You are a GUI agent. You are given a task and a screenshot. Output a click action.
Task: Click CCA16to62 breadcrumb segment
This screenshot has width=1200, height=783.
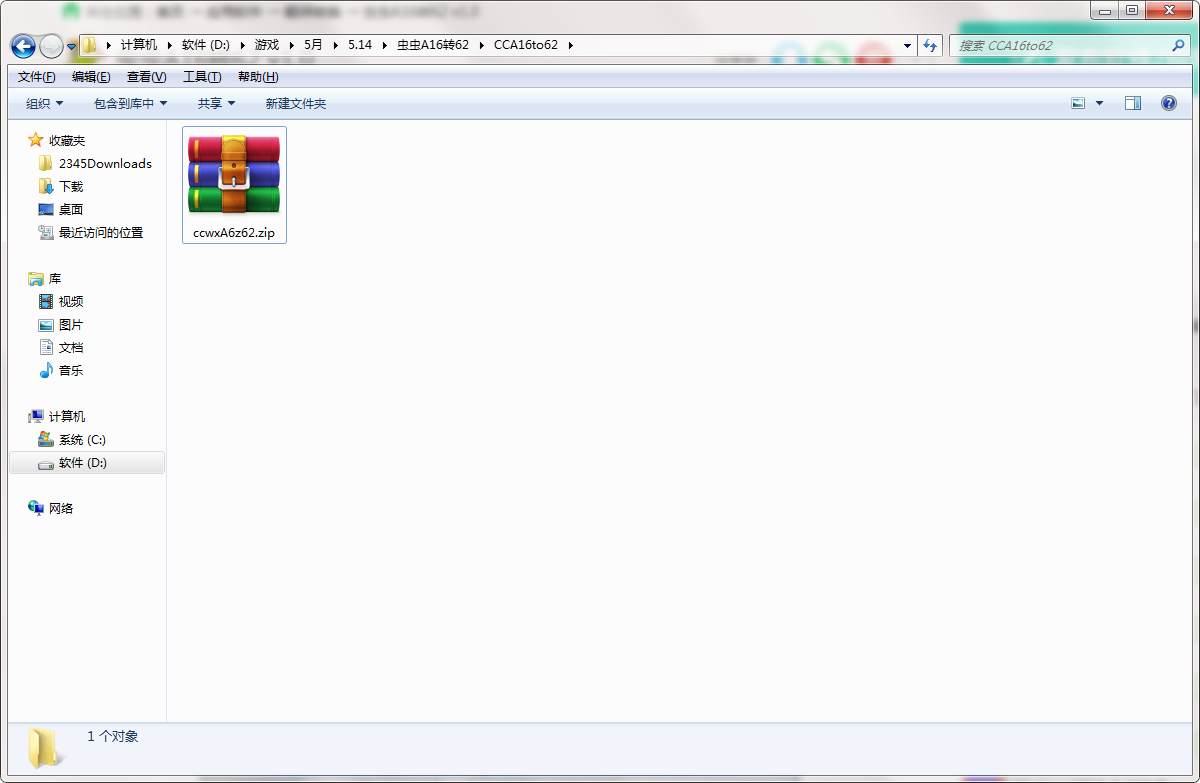pyautogui.click(x=525, y=45)
